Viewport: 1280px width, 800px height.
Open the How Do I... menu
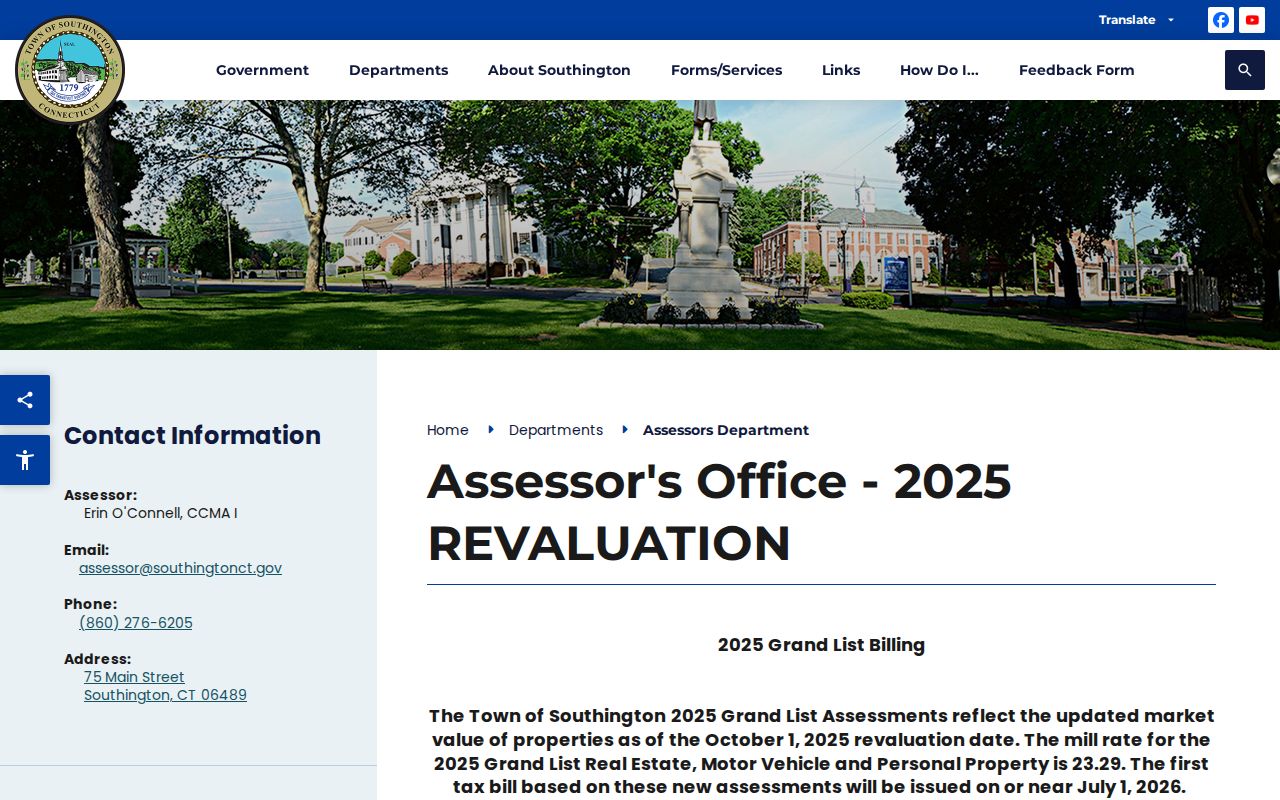click(939, 70)
